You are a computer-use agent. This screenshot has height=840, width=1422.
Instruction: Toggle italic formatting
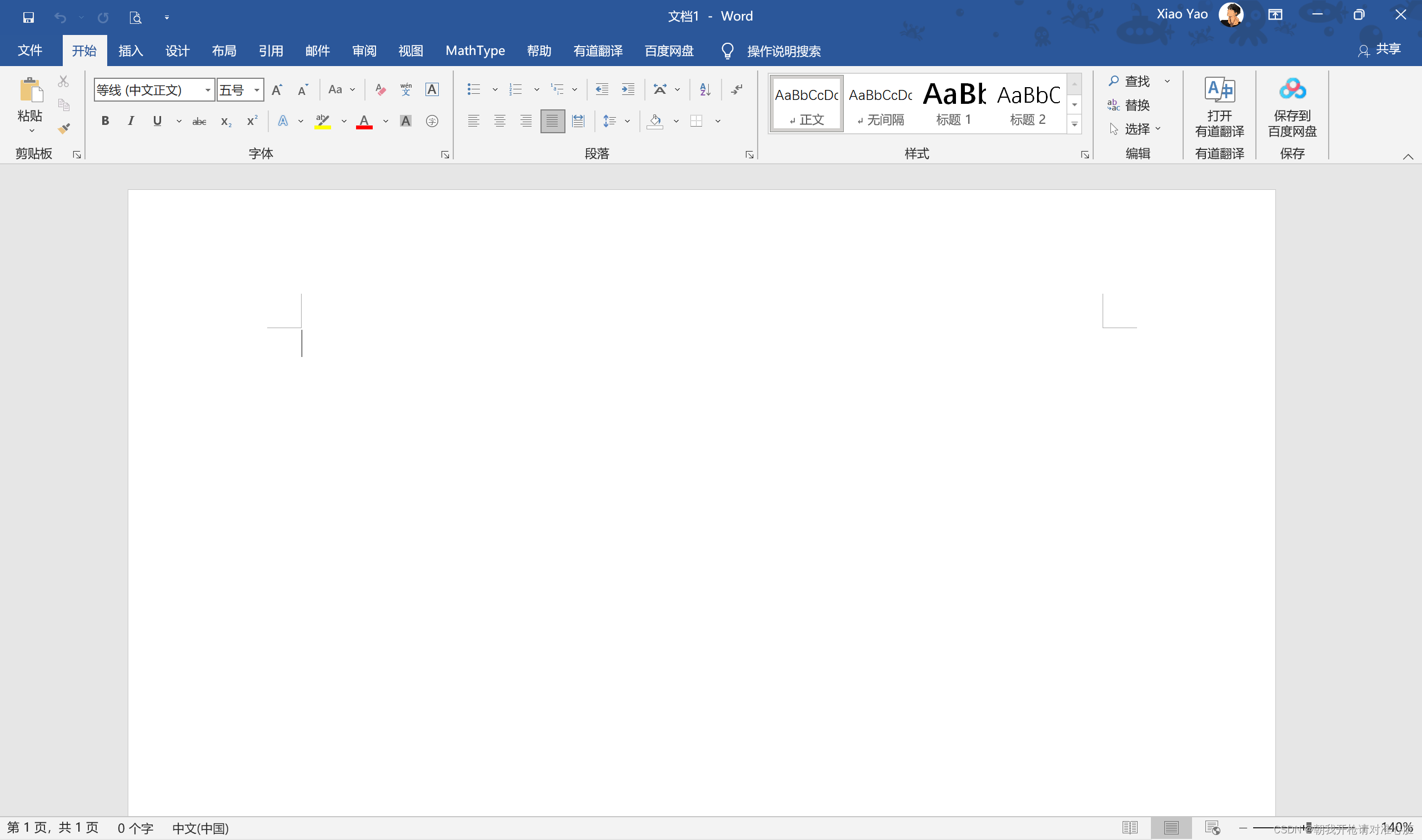coord(131,121)
